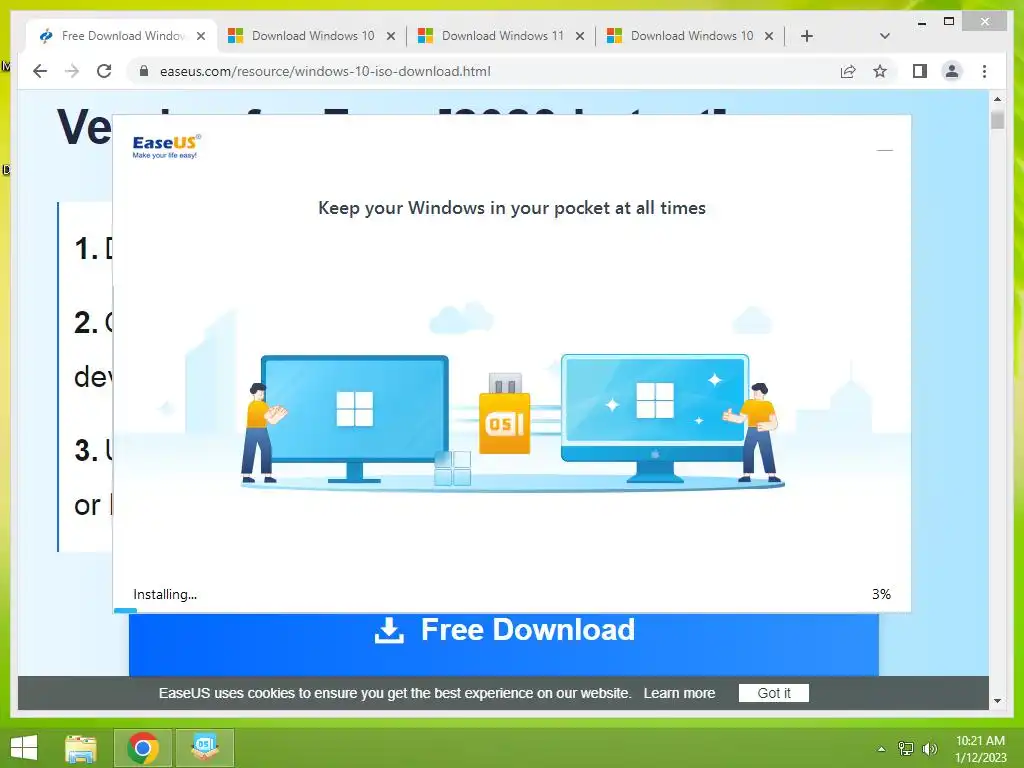Dismiss cookie notice with Got it
The height and width of the screenshot is (768, 1024).
pos(773,693)
